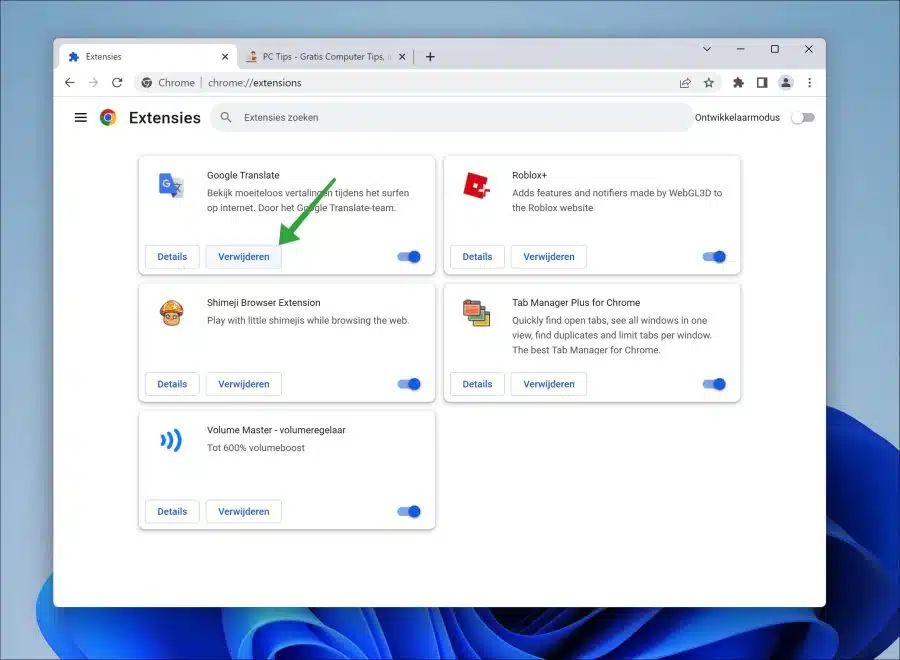900x660 pixels.
Task: Go back with the browser back arrow
Action: (x=69, y=83)
